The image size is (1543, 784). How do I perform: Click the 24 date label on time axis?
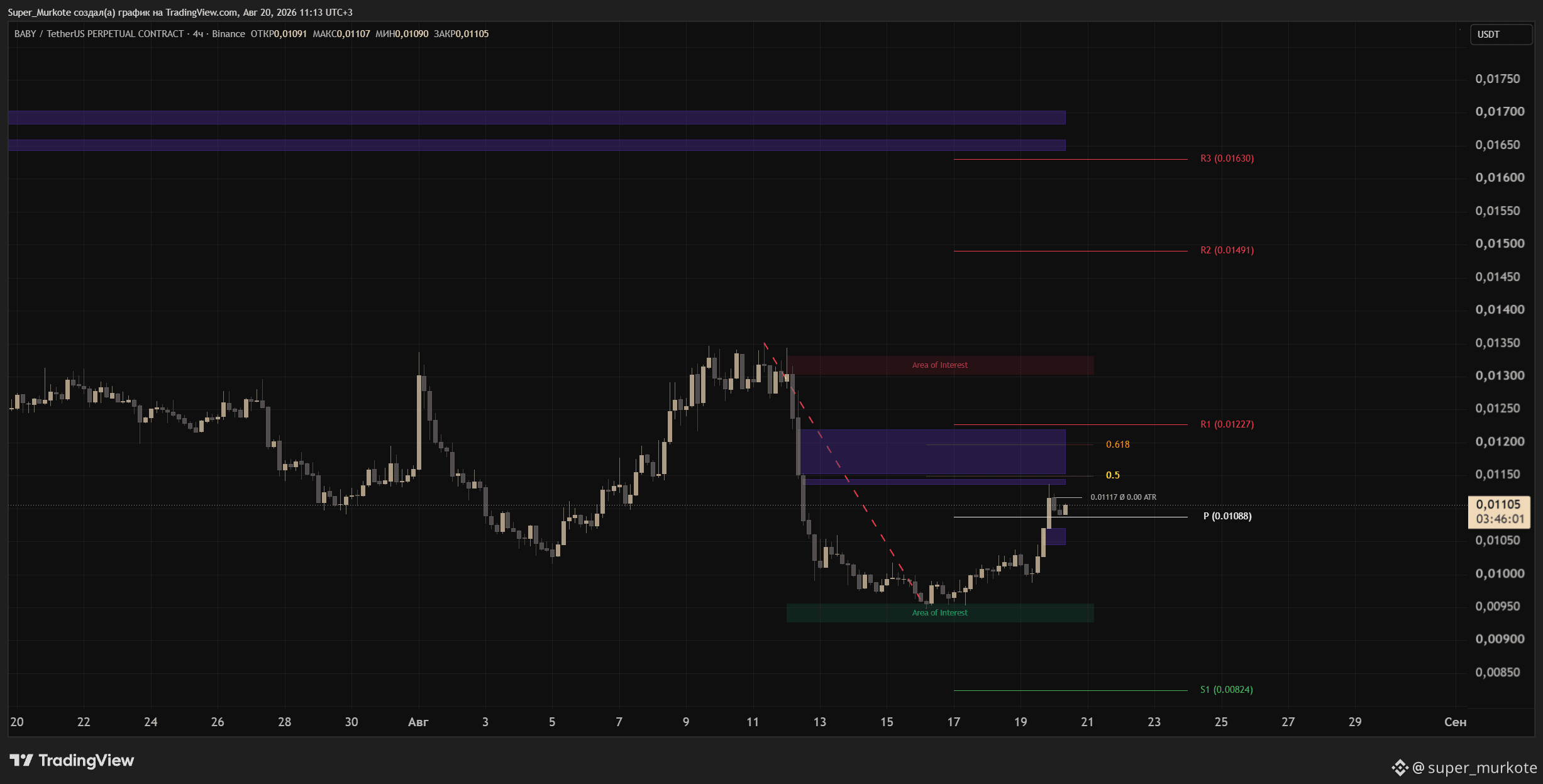coord(151,722)
